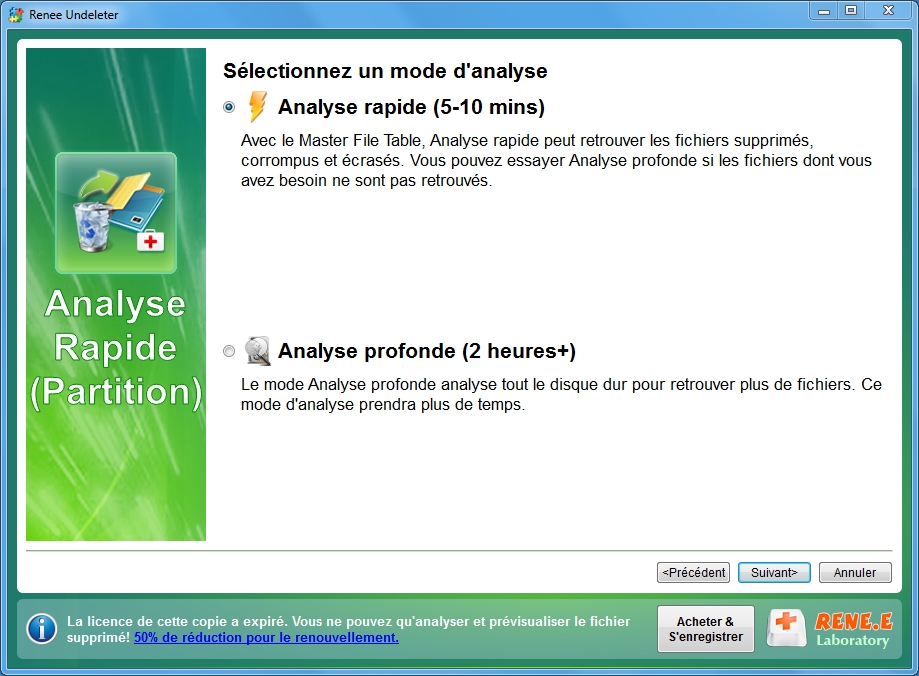Click the recycle bin recovery logo
919x676 pixels.
tap(116, 212)
